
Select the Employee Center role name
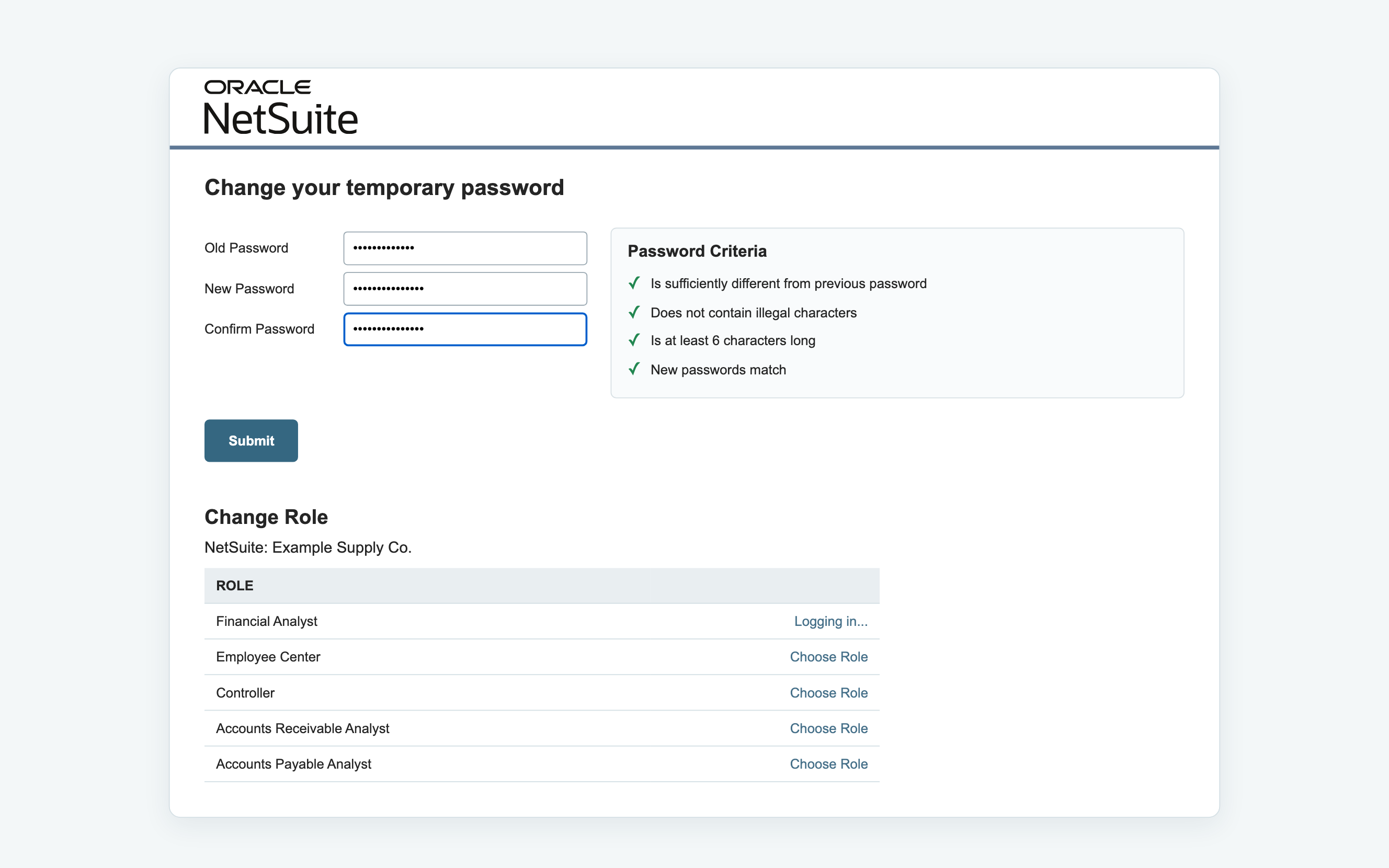point(268,657)
